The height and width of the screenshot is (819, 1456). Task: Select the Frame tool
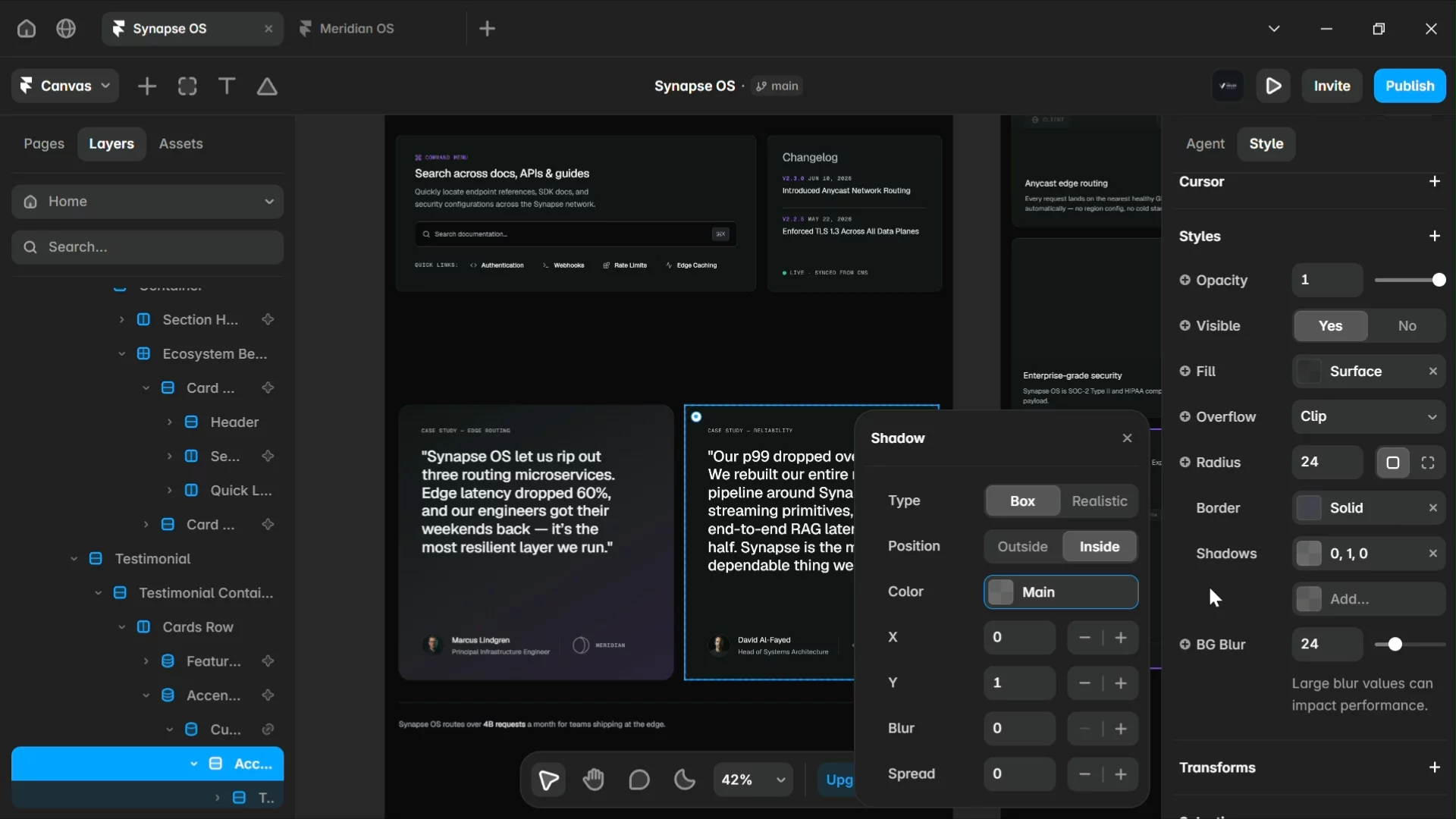(187, 86)
